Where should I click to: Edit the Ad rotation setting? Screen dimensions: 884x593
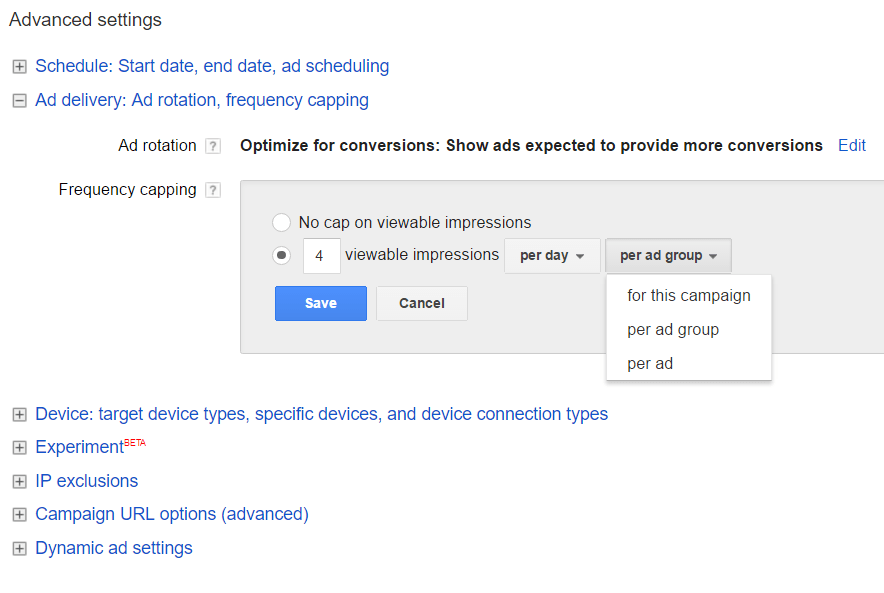click(851, 145)
